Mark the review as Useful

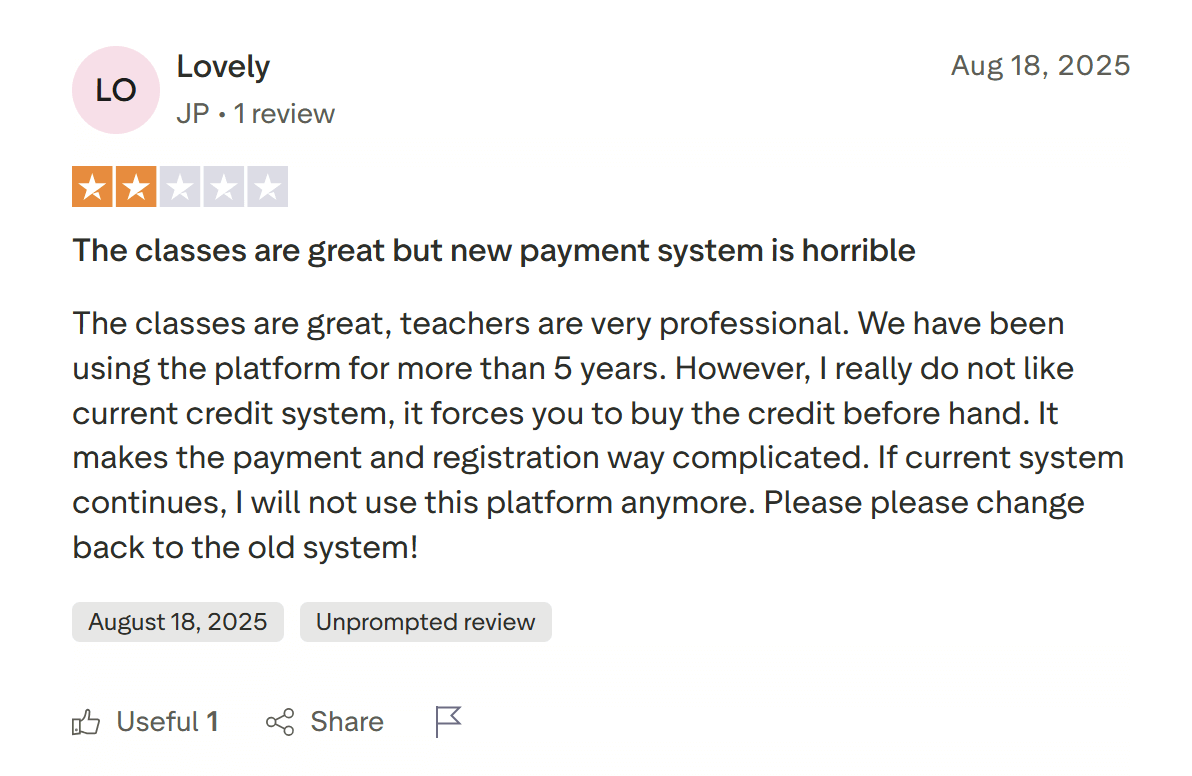(x=157, y=722)
